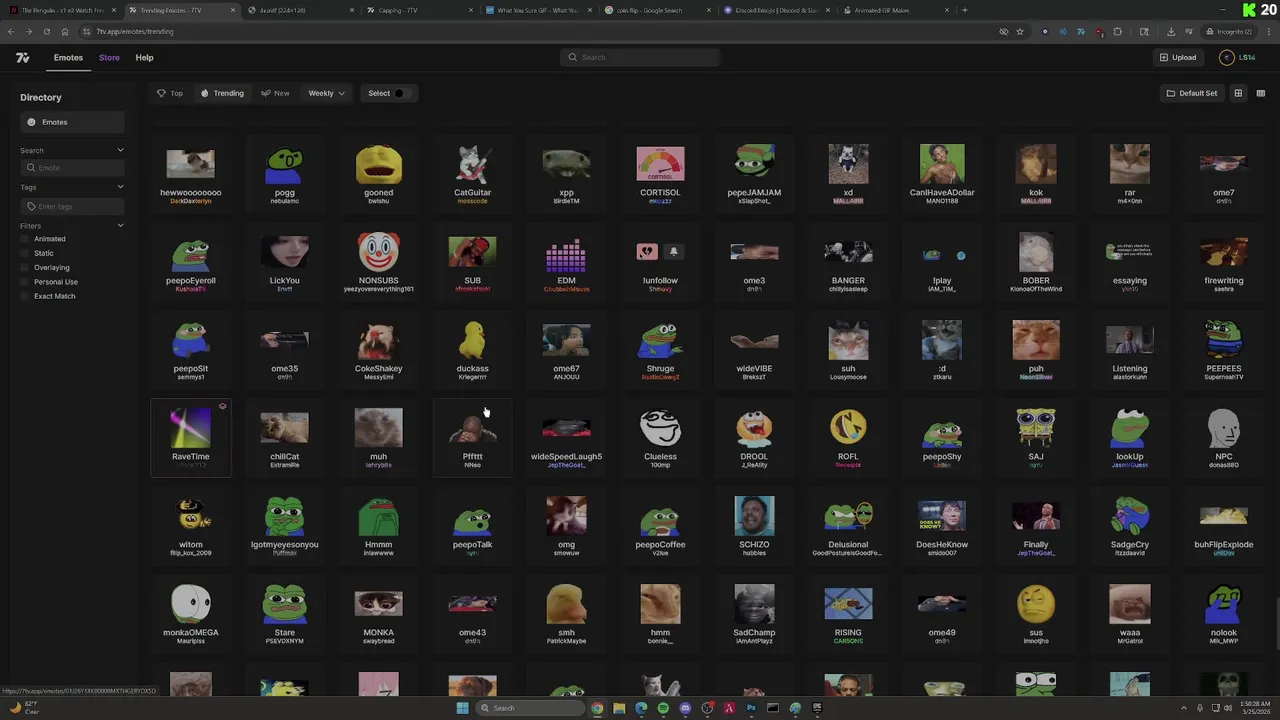Open the browser home icon
Image resolution: width=1280 pixels, height=720 pixels.
[64, 31]
